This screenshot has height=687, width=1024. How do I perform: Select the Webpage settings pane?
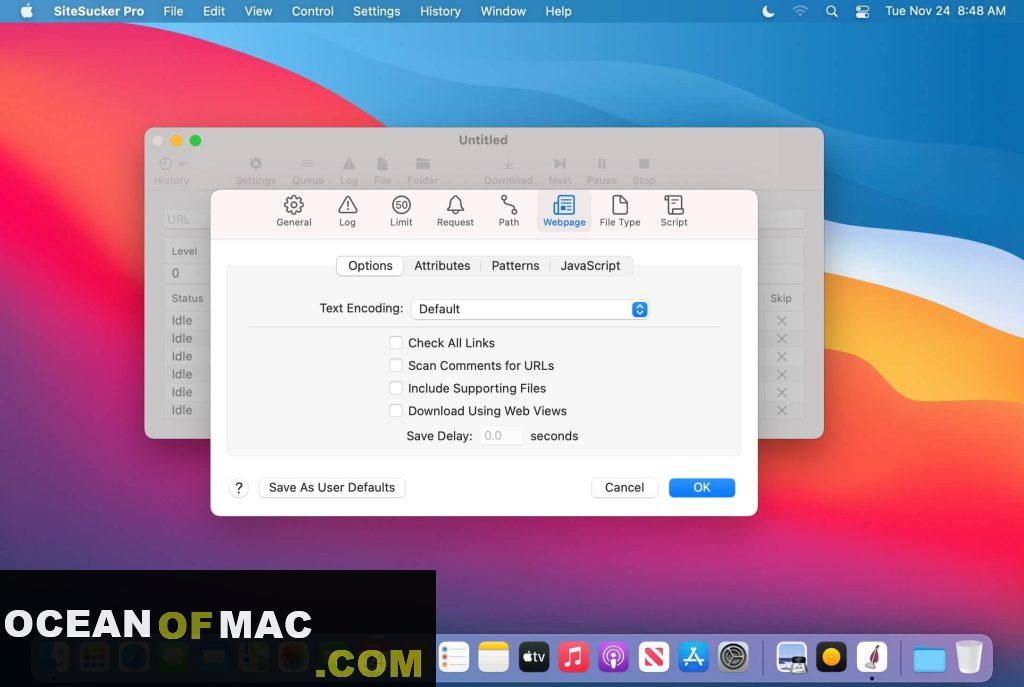coord(564,211)
